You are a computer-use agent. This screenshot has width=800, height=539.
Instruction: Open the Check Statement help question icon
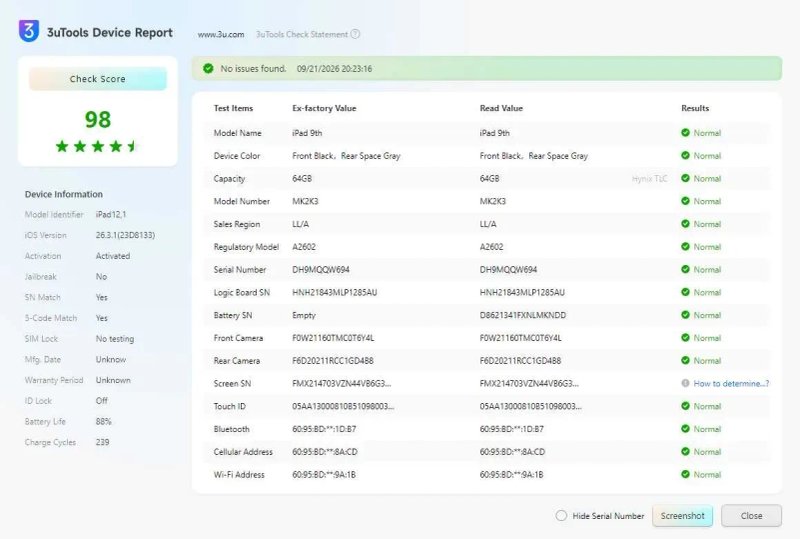pyautogui.click(x=355, y=34)
